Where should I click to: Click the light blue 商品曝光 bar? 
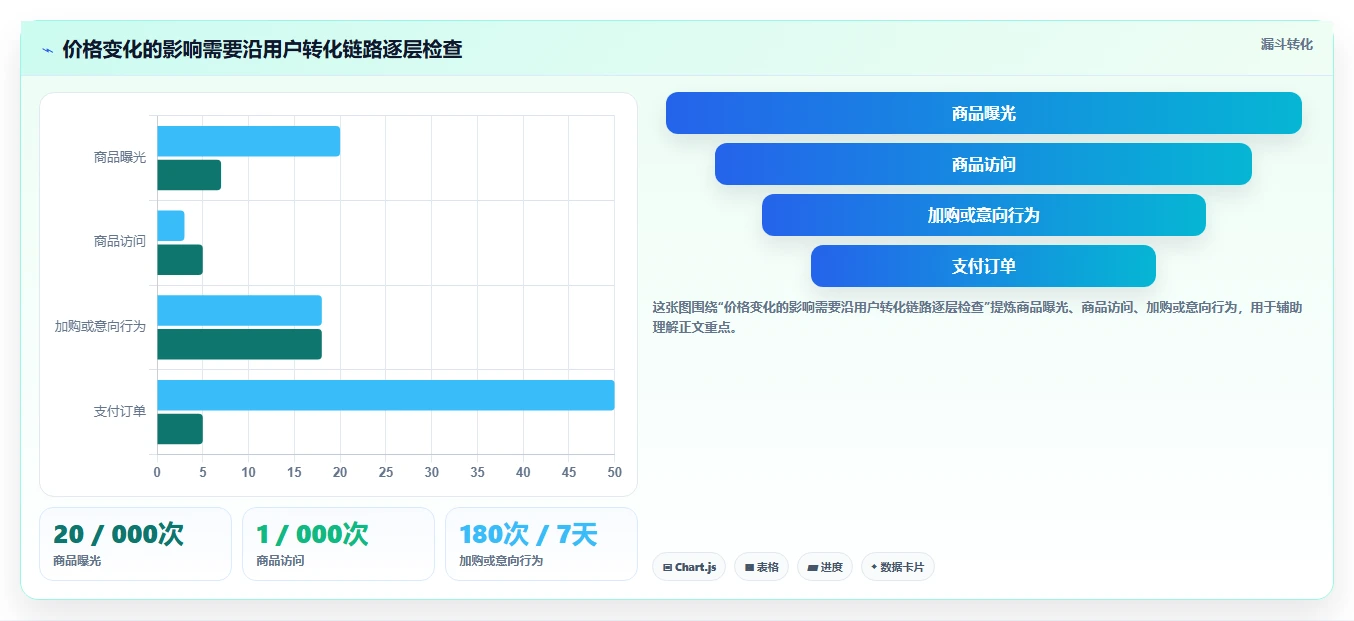click(248, 141)
